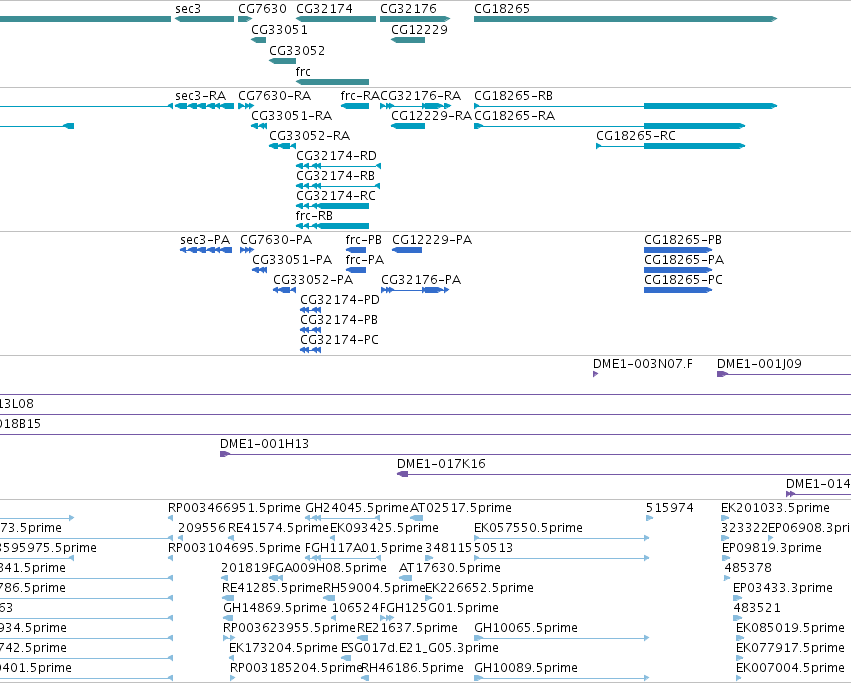The image size is (851, 683).
Task: Click the EK085019.5prime EST
Action: (x=739, y=638)
